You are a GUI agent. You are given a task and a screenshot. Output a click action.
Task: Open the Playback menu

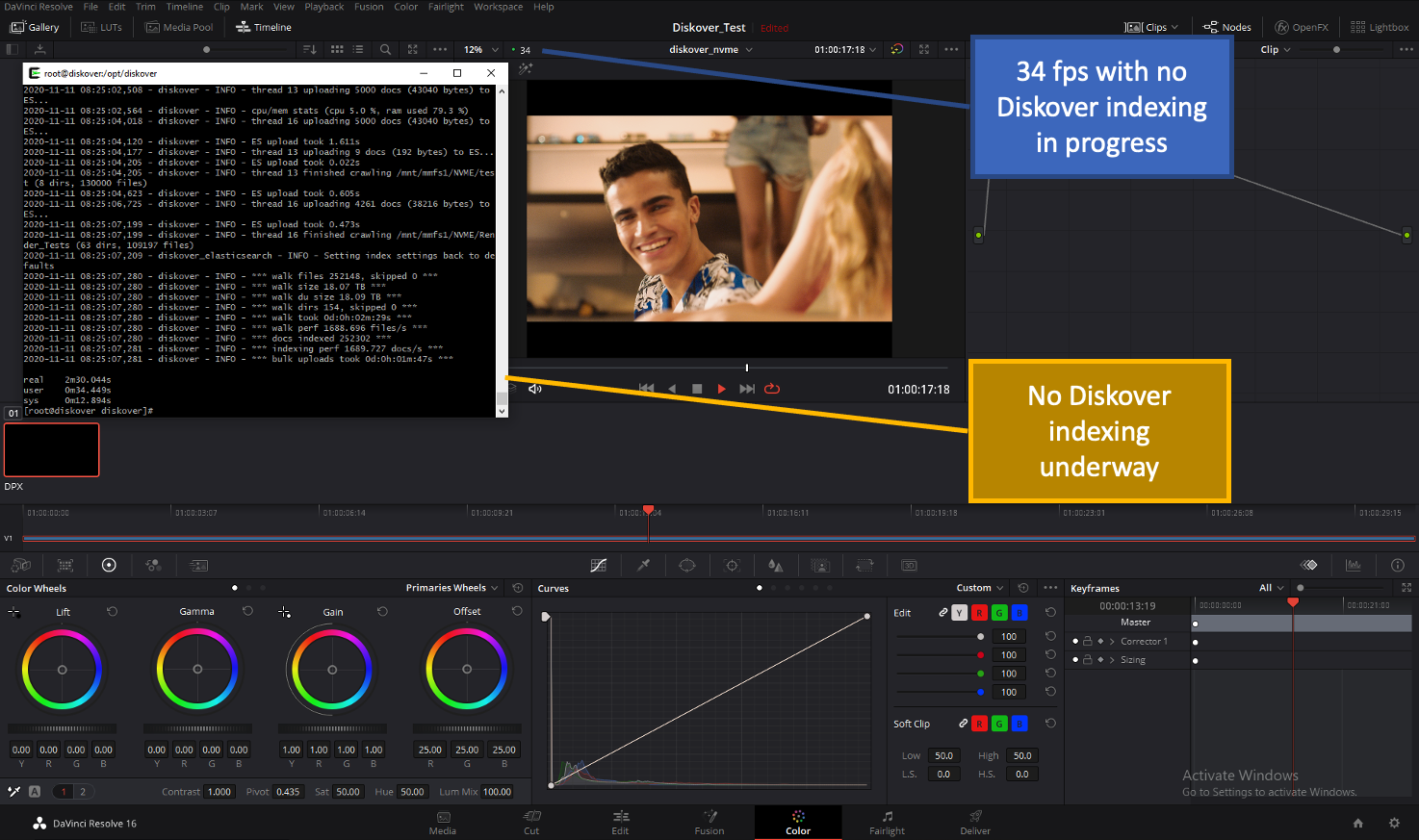click(x=324, y=7)
